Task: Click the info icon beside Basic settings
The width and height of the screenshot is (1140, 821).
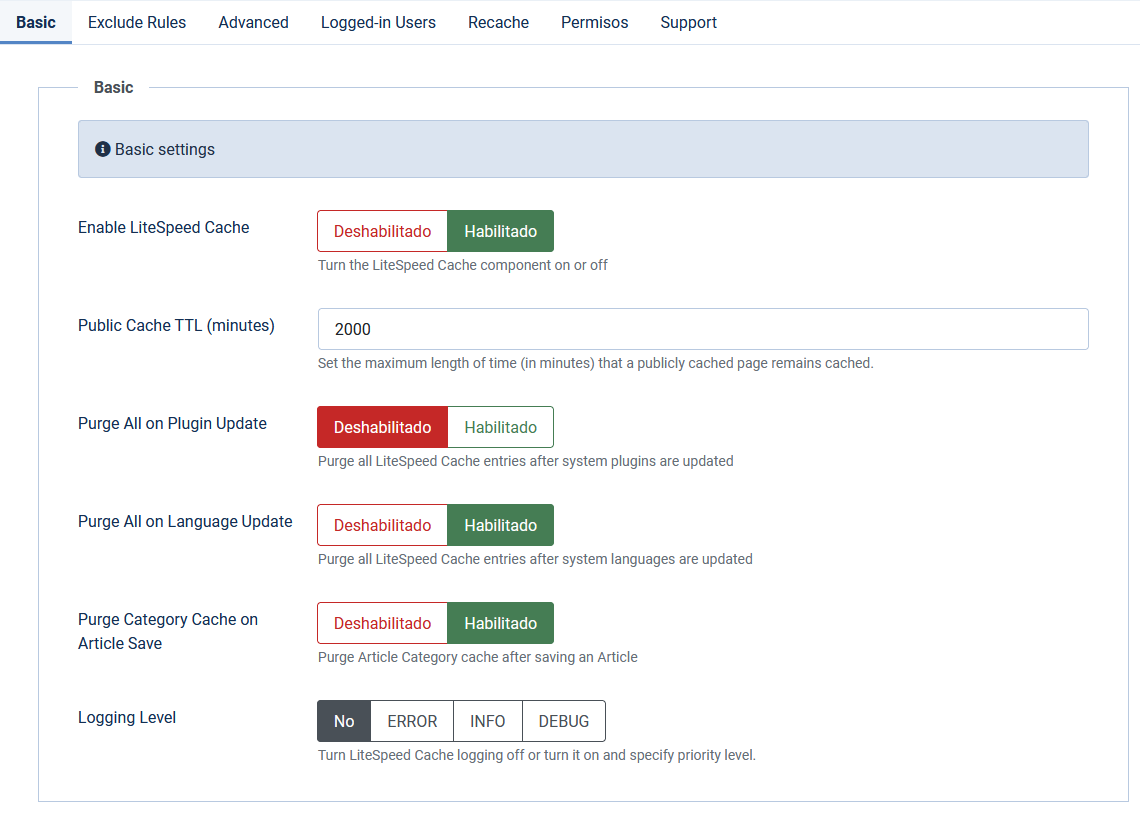Action: (x=103, y=149)
